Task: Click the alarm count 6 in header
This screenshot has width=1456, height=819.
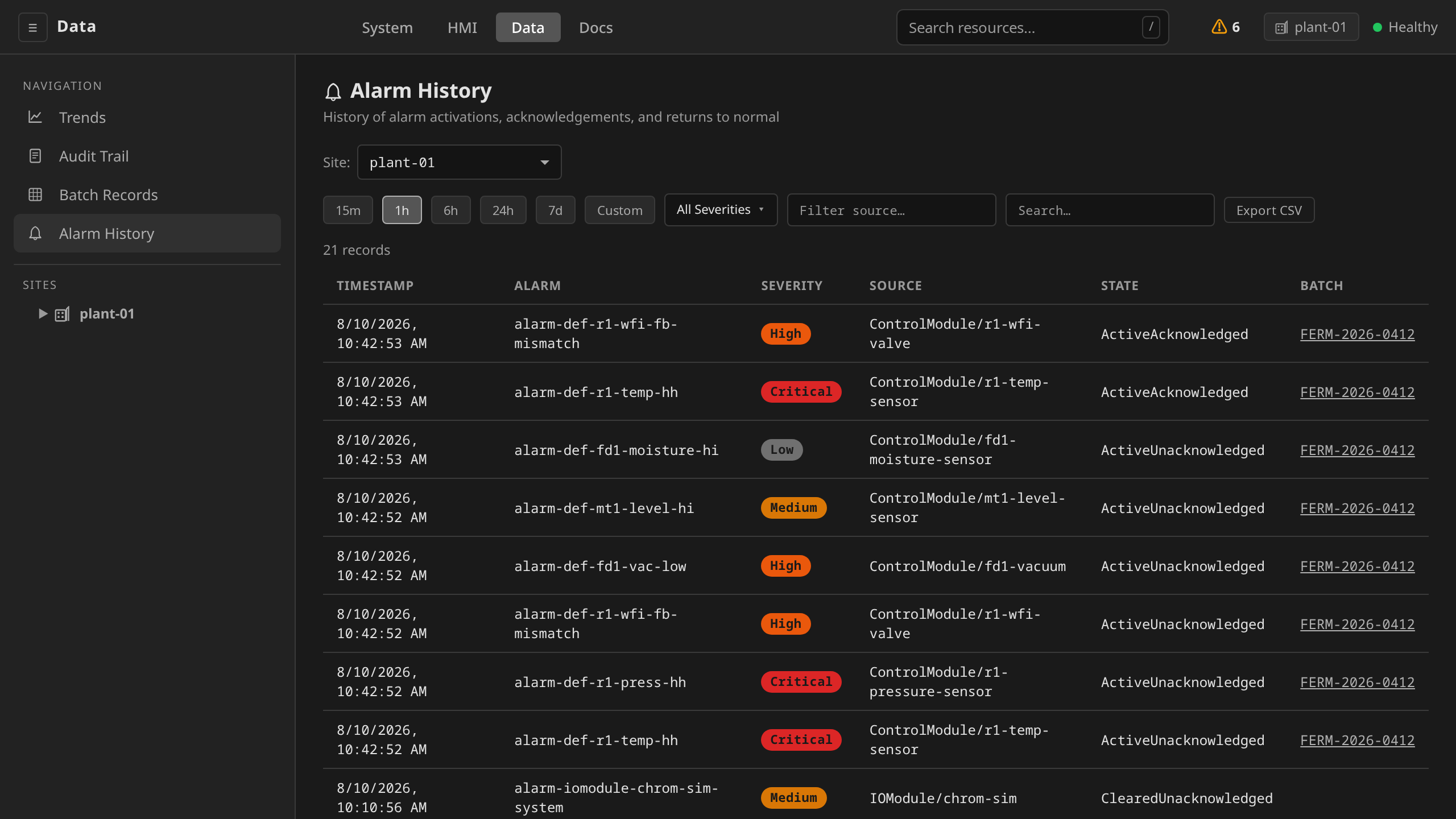Action: (1236, 27)
